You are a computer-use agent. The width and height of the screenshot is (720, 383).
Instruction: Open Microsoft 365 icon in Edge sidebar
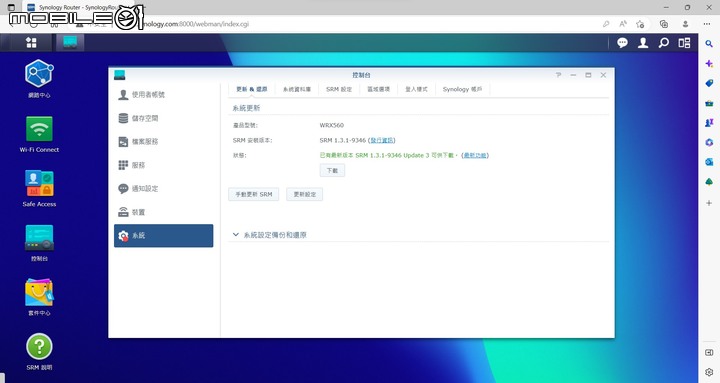point(709,142)
